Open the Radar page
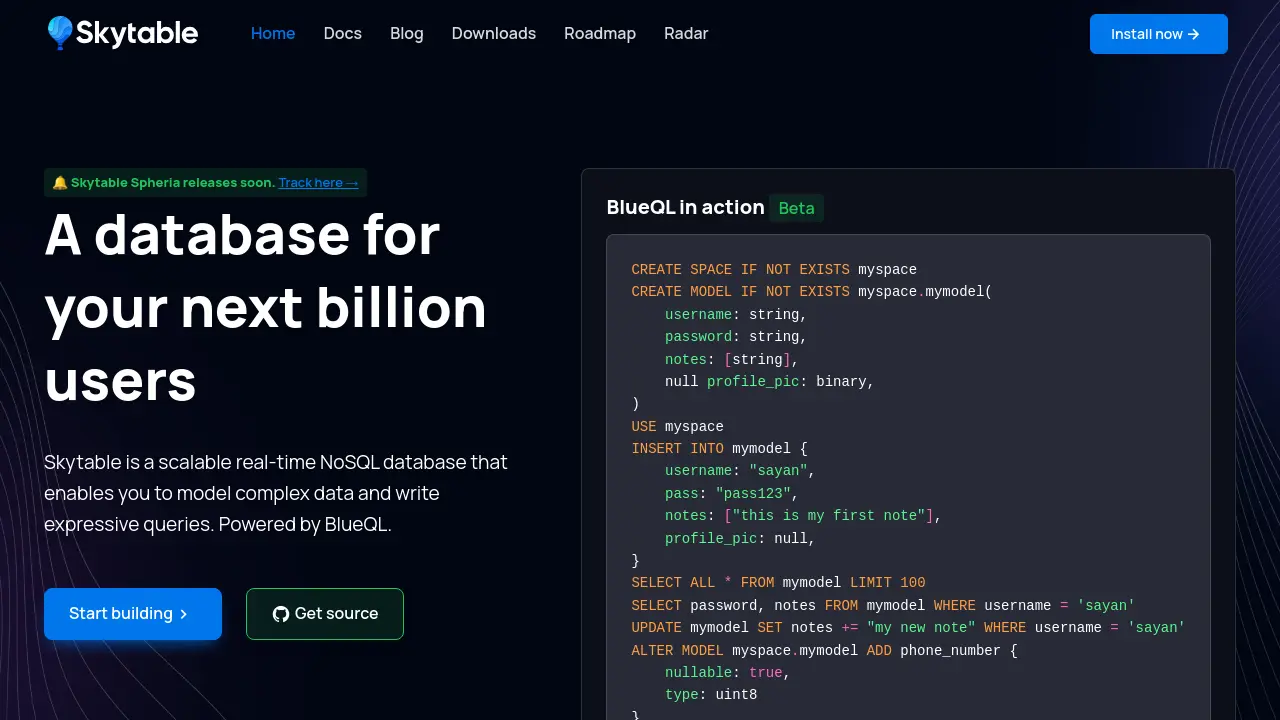The height and width of the screenshot is (720, 1280). click(686, 33)
